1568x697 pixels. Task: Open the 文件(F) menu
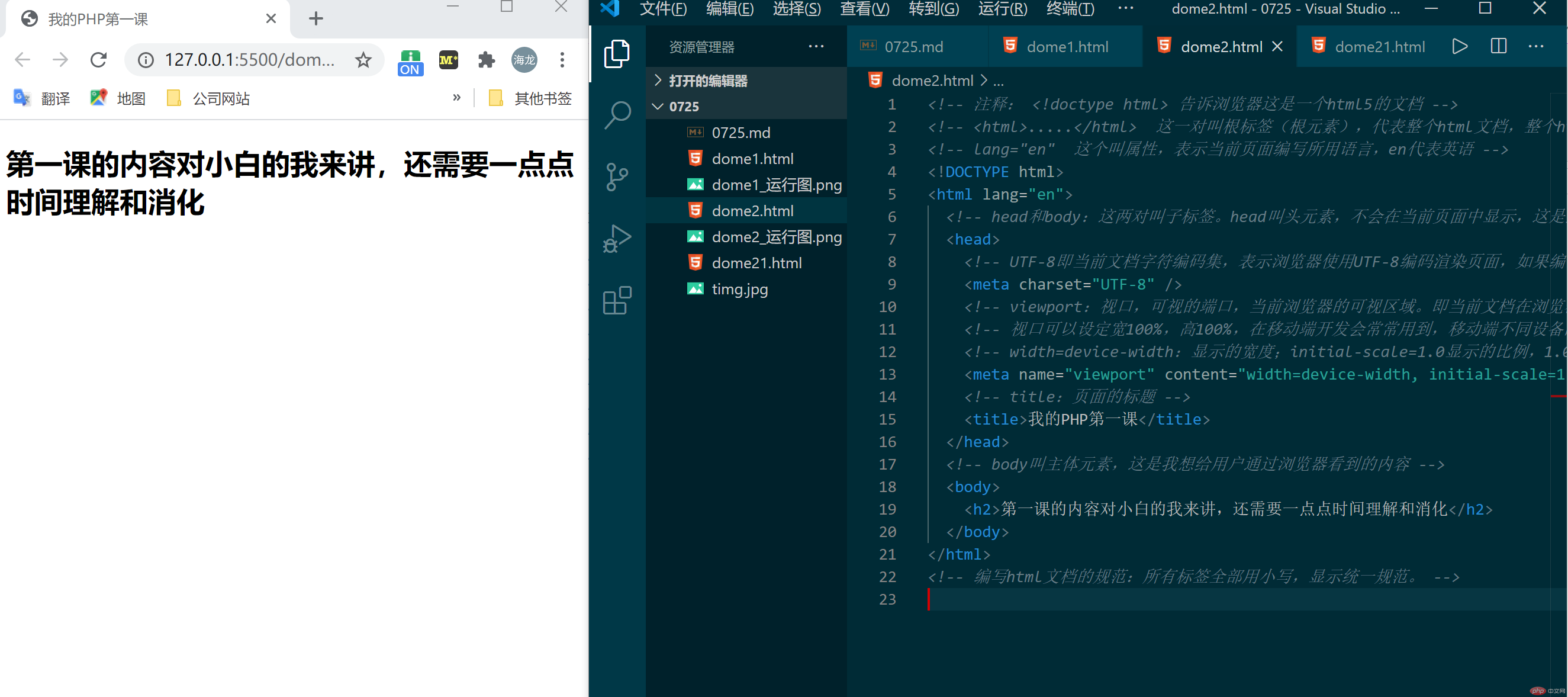point(663,8)
